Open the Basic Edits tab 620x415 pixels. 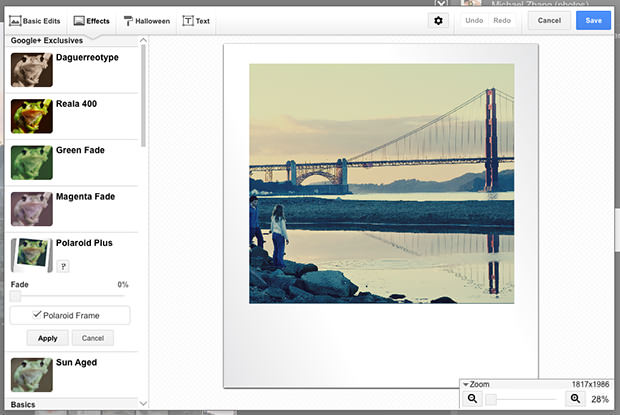click(x=35, y=21)
